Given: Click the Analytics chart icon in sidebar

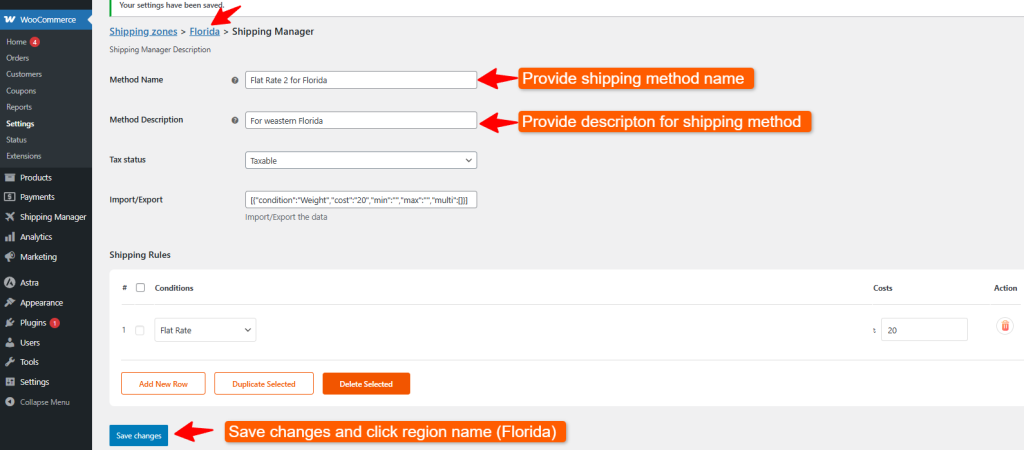Looking at the screenshot, I should coord(10,237).
